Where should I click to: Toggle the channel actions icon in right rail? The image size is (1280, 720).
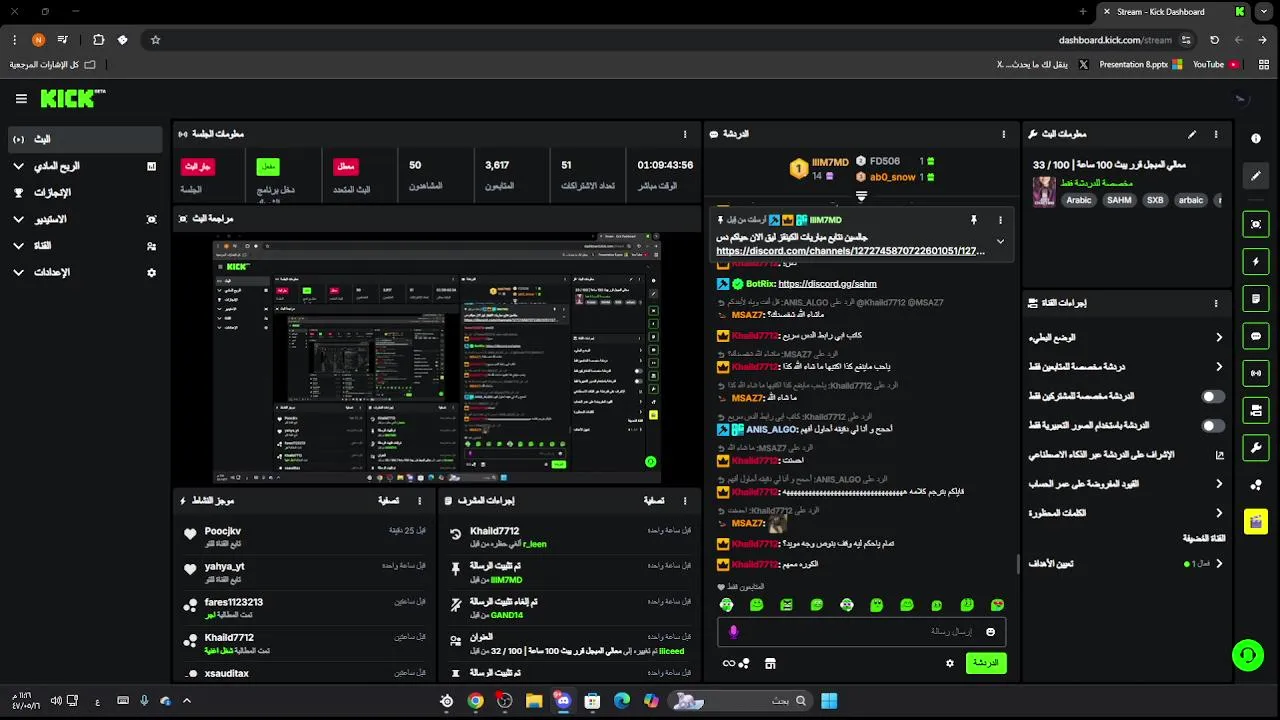pyautogui.click(x=1256, y=410)
